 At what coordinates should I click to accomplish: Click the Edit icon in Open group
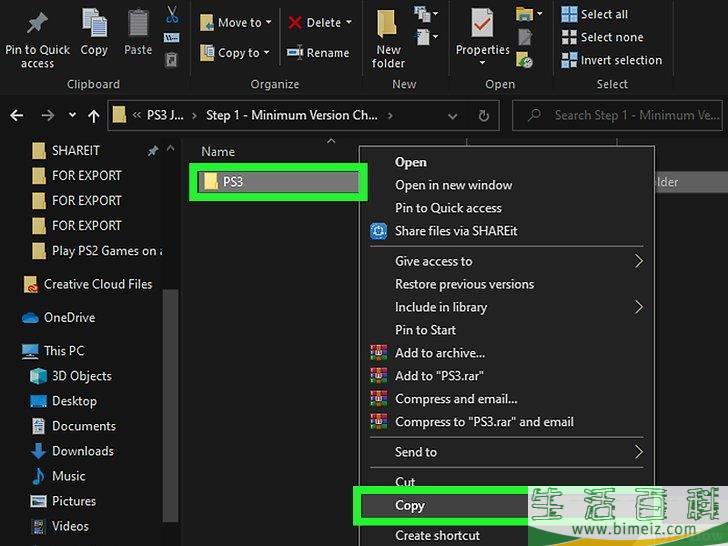pos(525,37)
